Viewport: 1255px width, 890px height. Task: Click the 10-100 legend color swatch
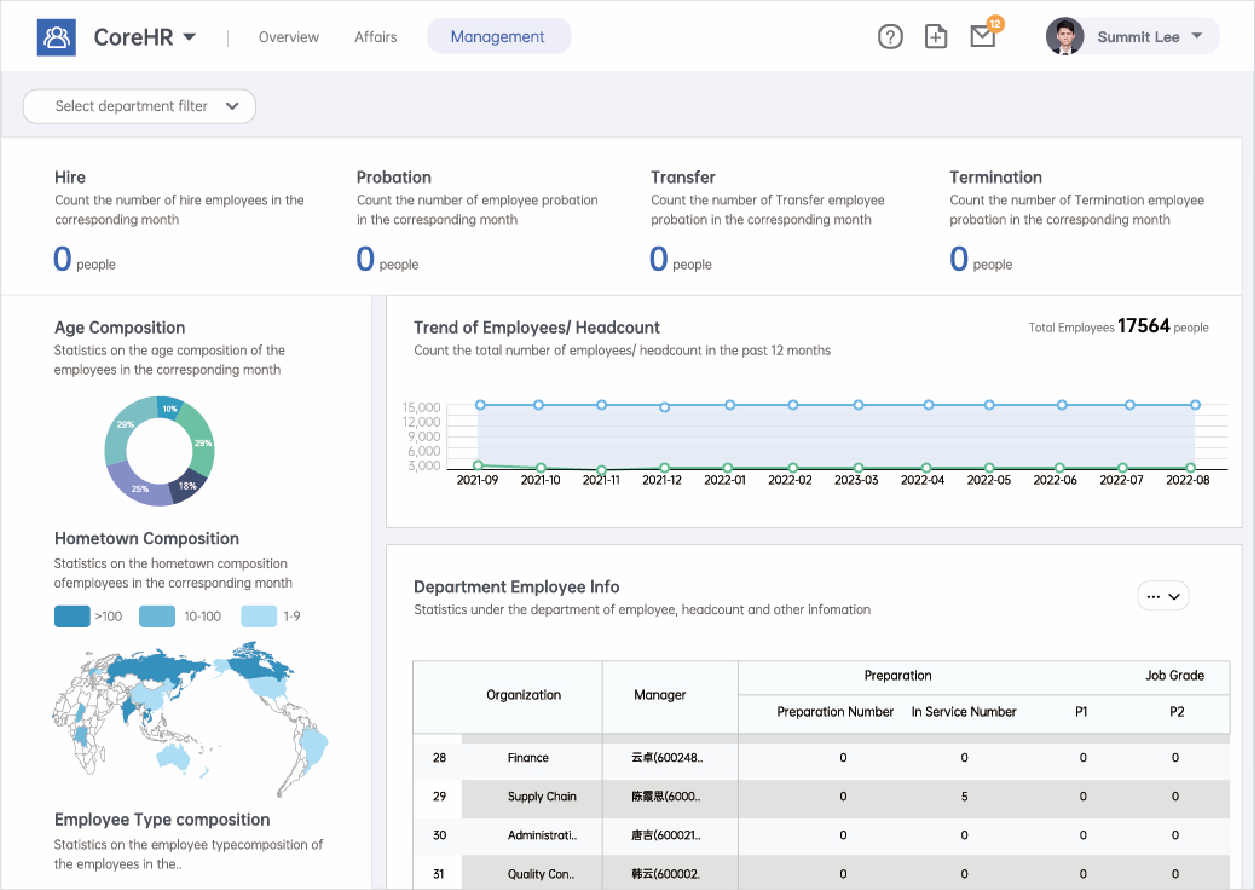click(x=157, y=616)
